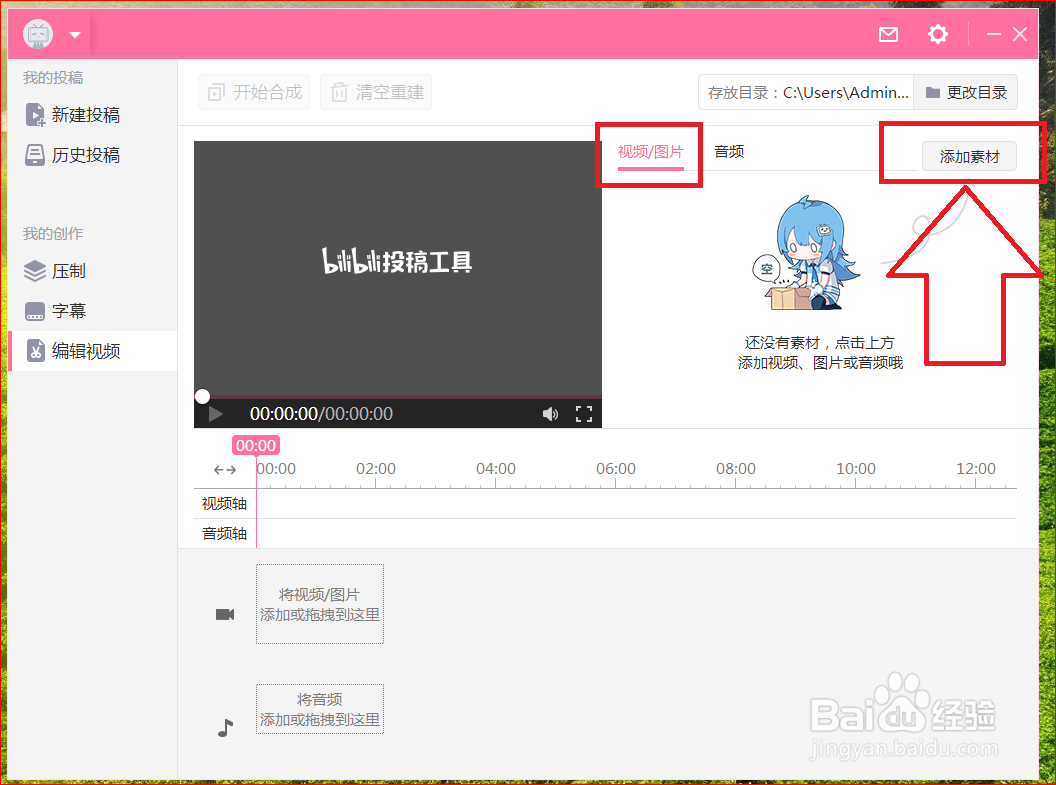
Task: Open the 字幕 subtitle section
Action: (x=92, y=311)
